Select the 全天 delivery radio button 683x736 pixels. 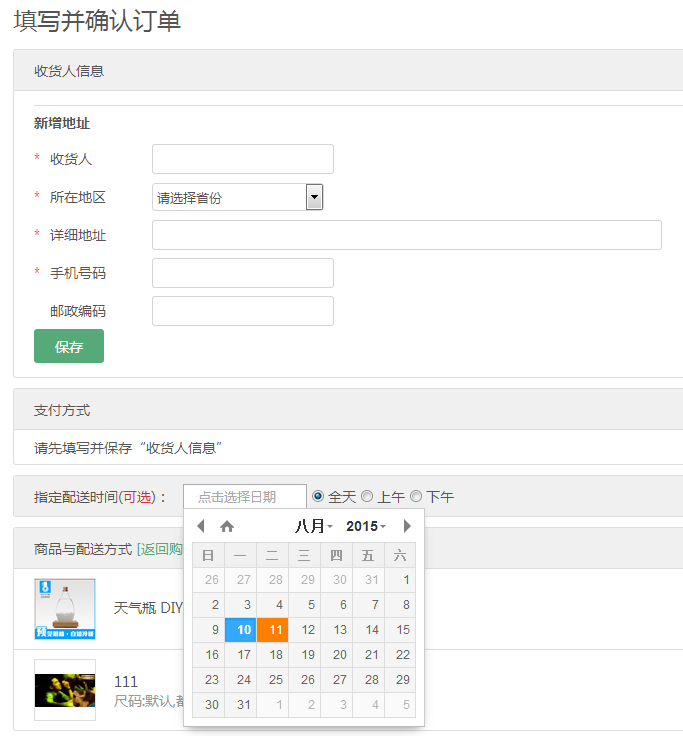319,496
